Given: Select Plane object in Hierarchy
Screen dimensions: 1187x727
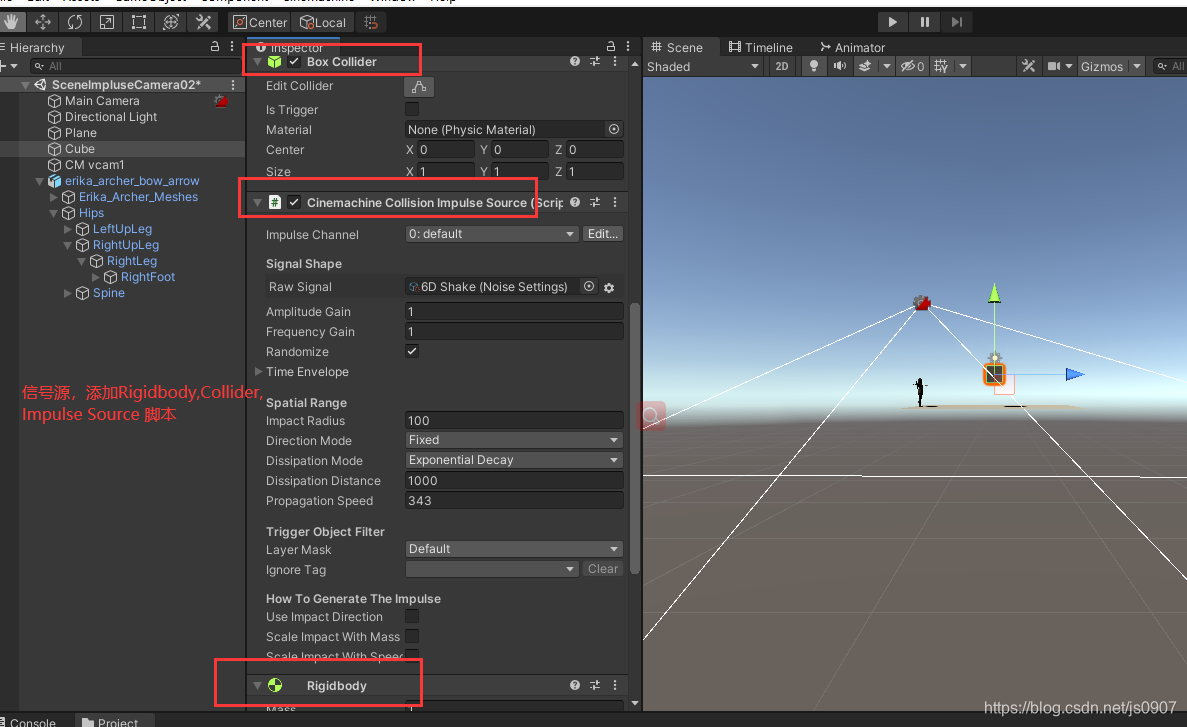Looking at the screenshot, I should [x=80, y=133].
